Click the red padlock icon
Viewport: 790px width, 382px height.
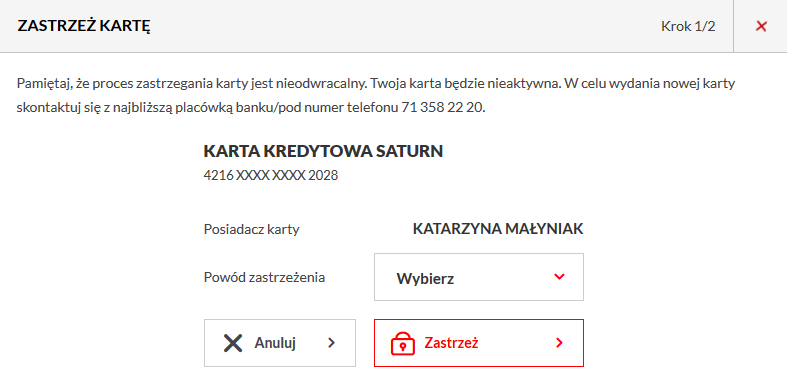(x=403, y=343)
